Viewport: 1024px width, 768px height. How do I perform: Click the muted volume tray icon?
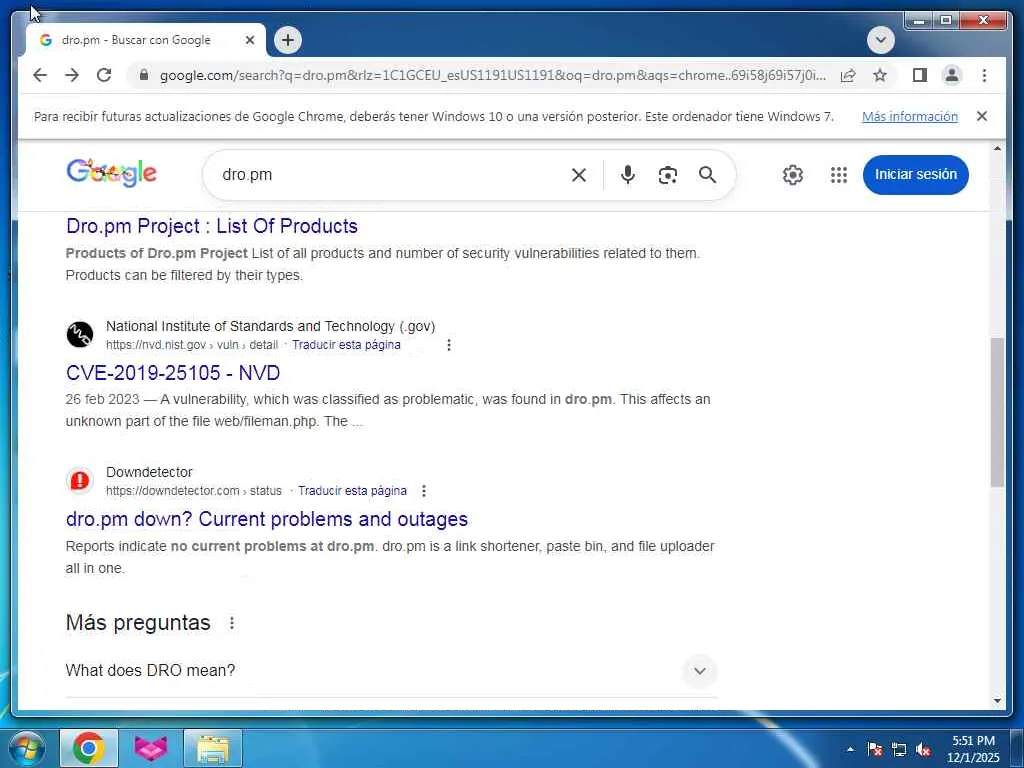[x=923, y=750]
